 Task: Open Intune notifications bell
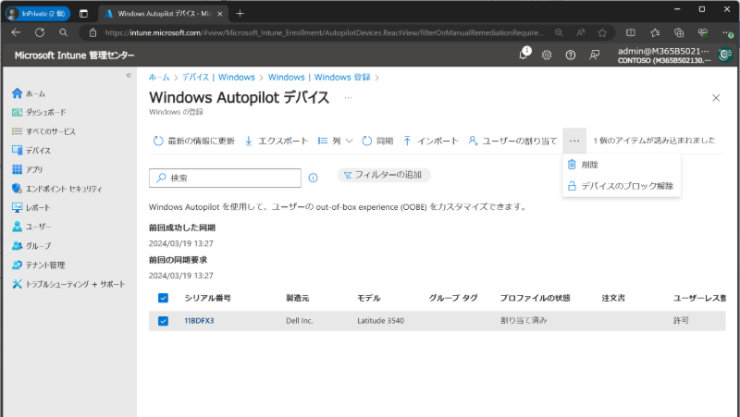(x=524, y=54)
